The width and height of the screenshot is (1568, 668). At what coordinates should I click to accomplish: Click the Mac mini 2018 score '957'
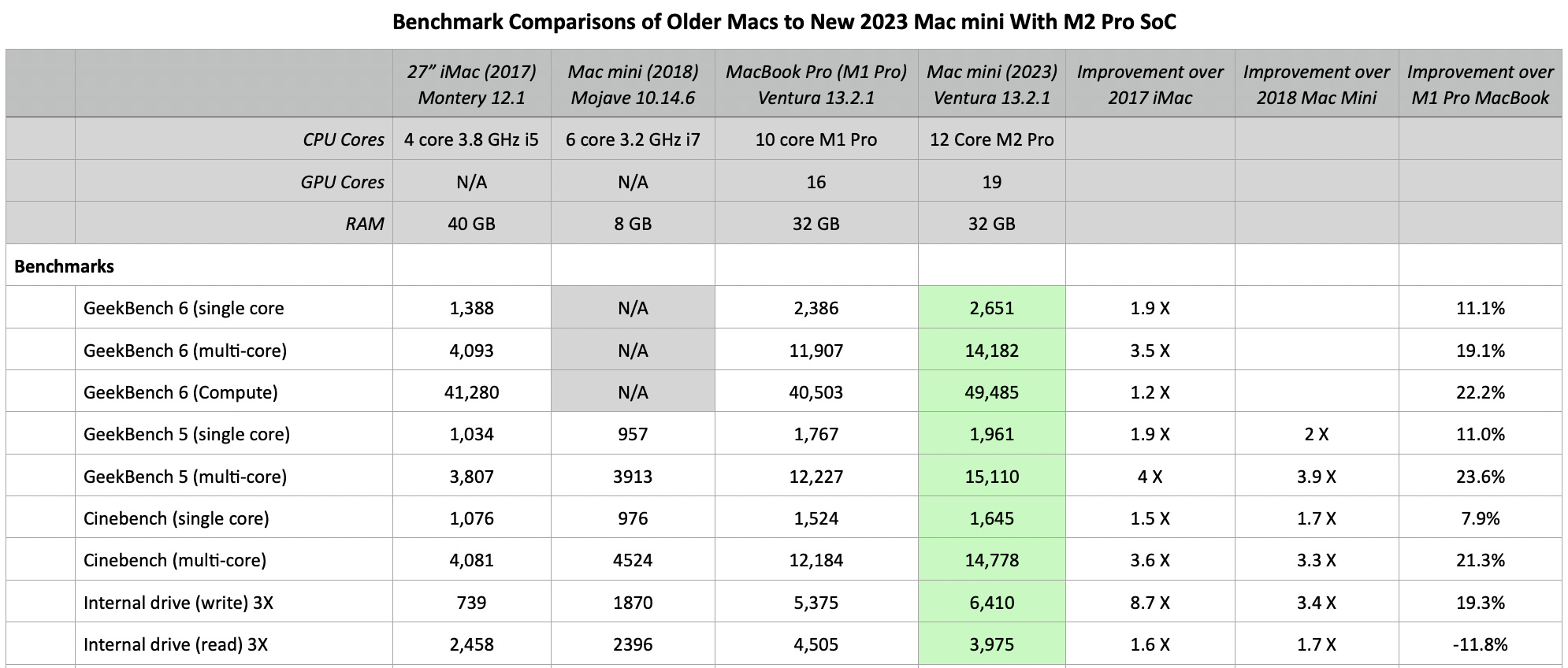coord(633,434)
